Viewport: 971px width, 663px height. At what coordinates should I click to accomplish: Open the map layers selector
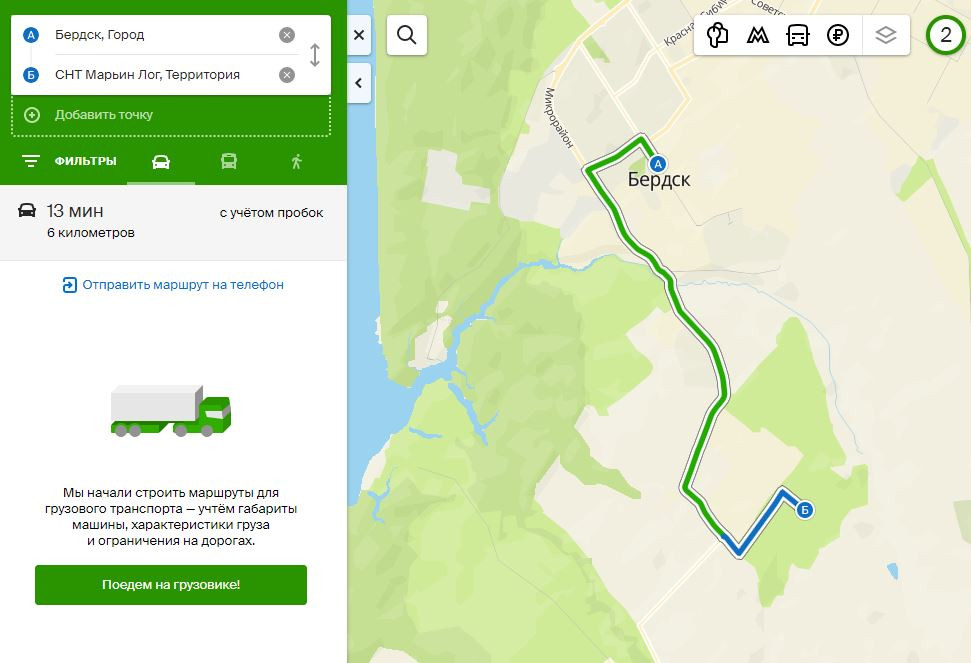(x=885, y=35)
